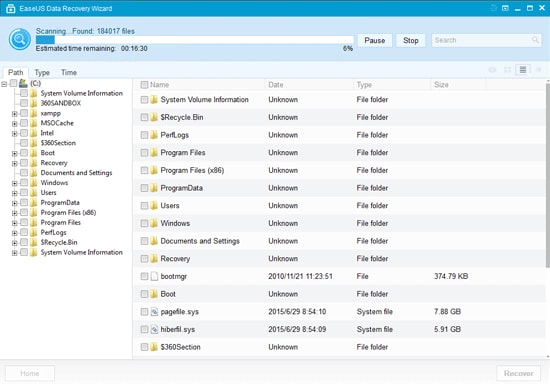Expand the PerfLogs tree node
Screen dimensions: 550x385
pos(15,233)
